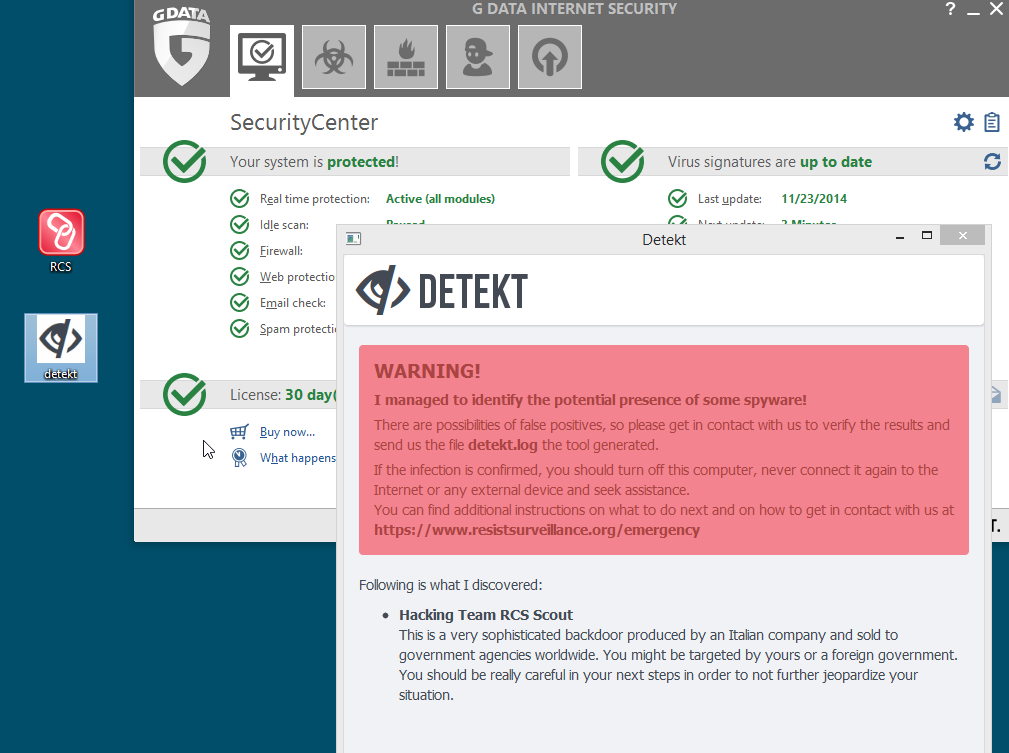Screen dimensions: 1009x753
Task: Click the system protected status checkmark
Action: pos(185,162)
